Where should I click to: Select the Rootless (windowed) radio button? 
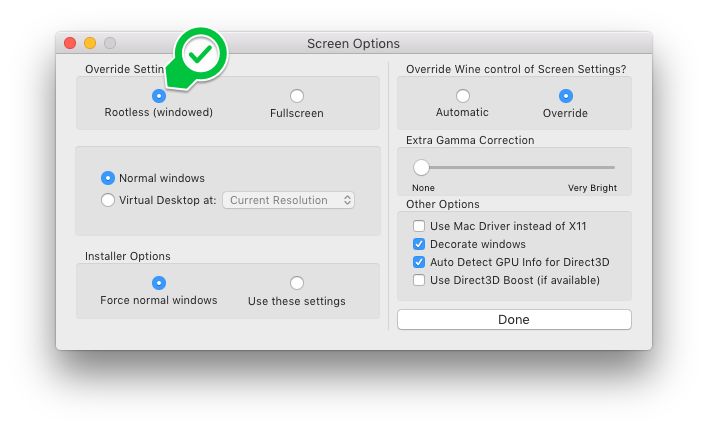click(158, 96)
